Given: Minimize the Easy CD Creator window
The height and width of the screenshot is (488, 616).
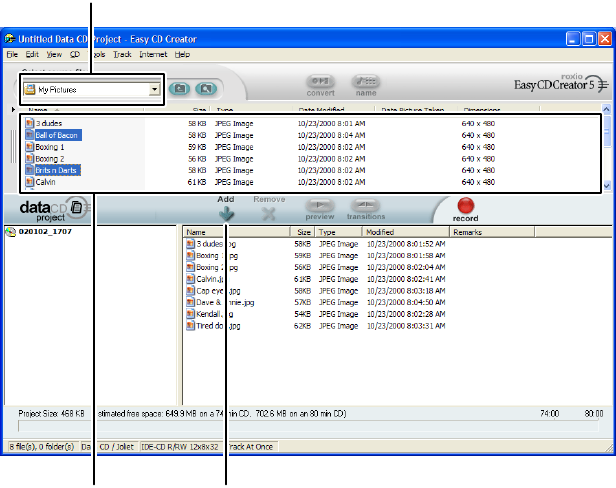Looking at the screenshot, I should click(573, 39).
